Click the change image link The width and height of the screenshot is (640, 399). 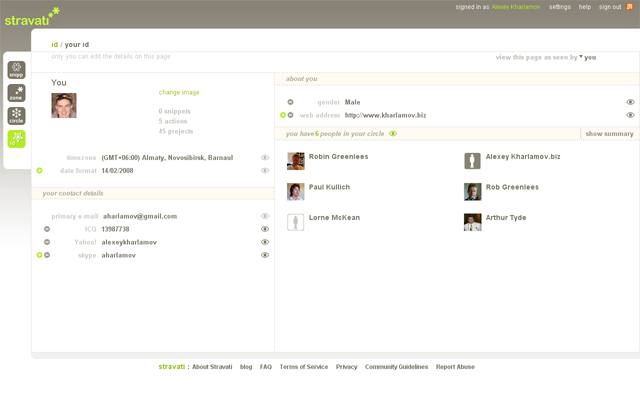(179, 92)
